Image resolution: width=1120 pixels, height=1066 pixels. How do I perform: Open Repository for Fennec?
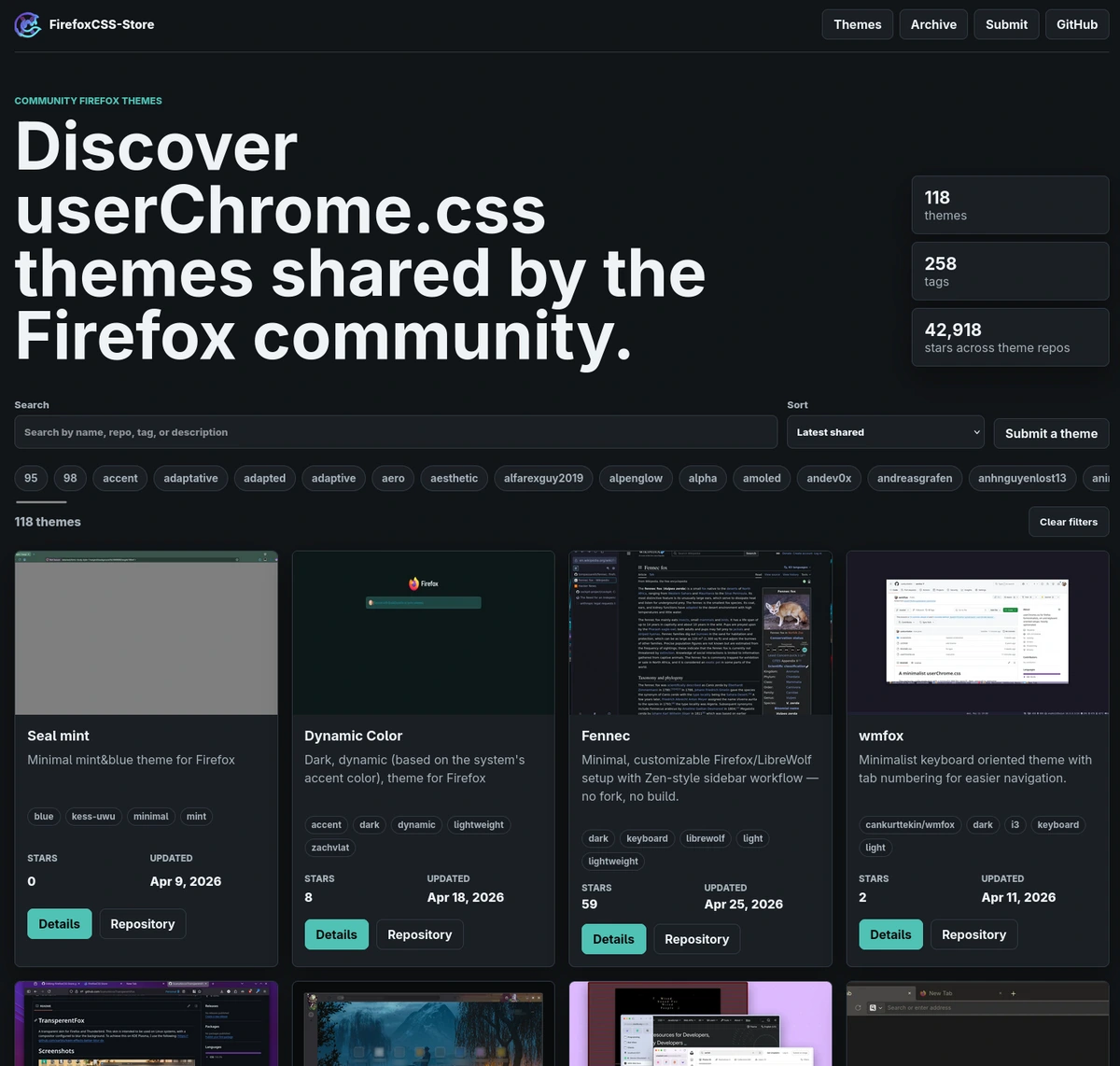tap(697, 939)
